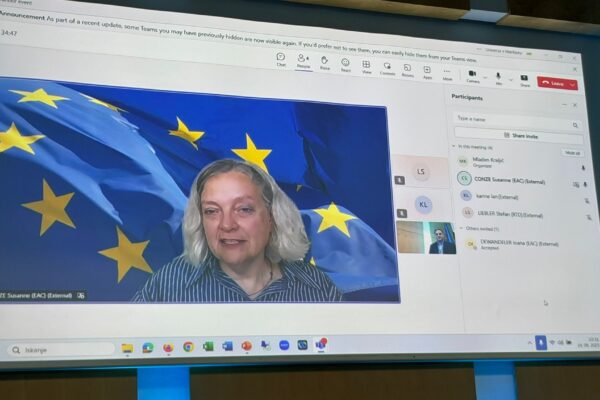The height and width of the screenshot is (400, 600).
Task: Show hidden system tray icons chevron
Action: pyautogui.click(x=530, y=343)
